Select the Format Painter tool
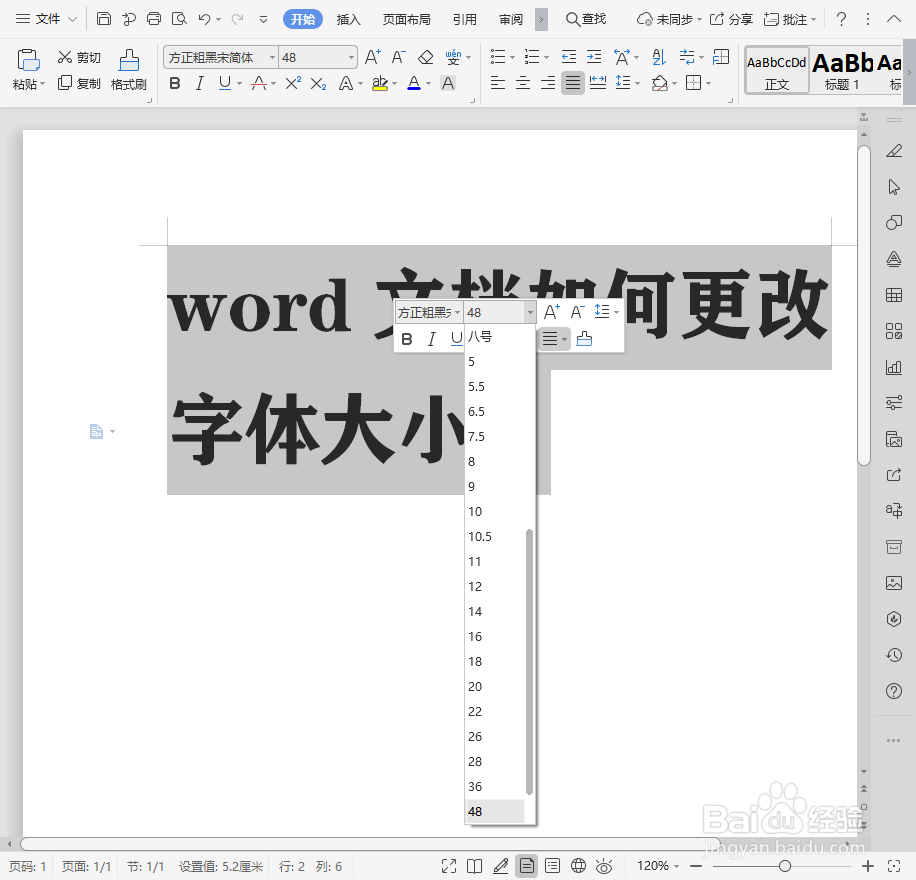The image size is (916, 880). point(128,70)
